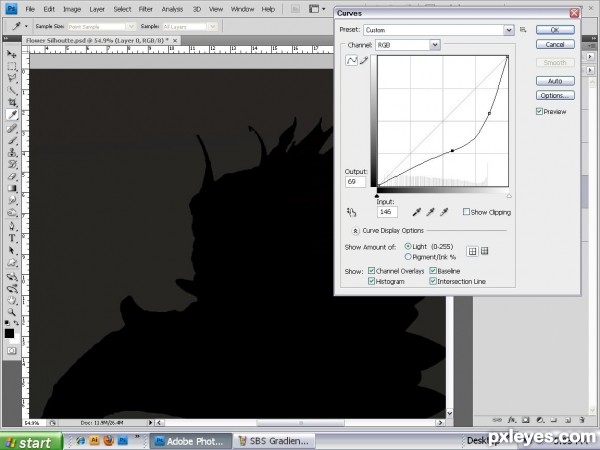Click the Windows Start button
The height and width of the screenshot is (450, 600).
[x=31, y=442]
